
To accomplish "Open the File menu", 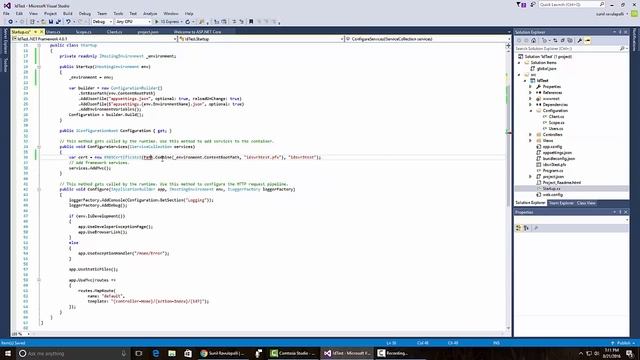I will pos(6,13).
